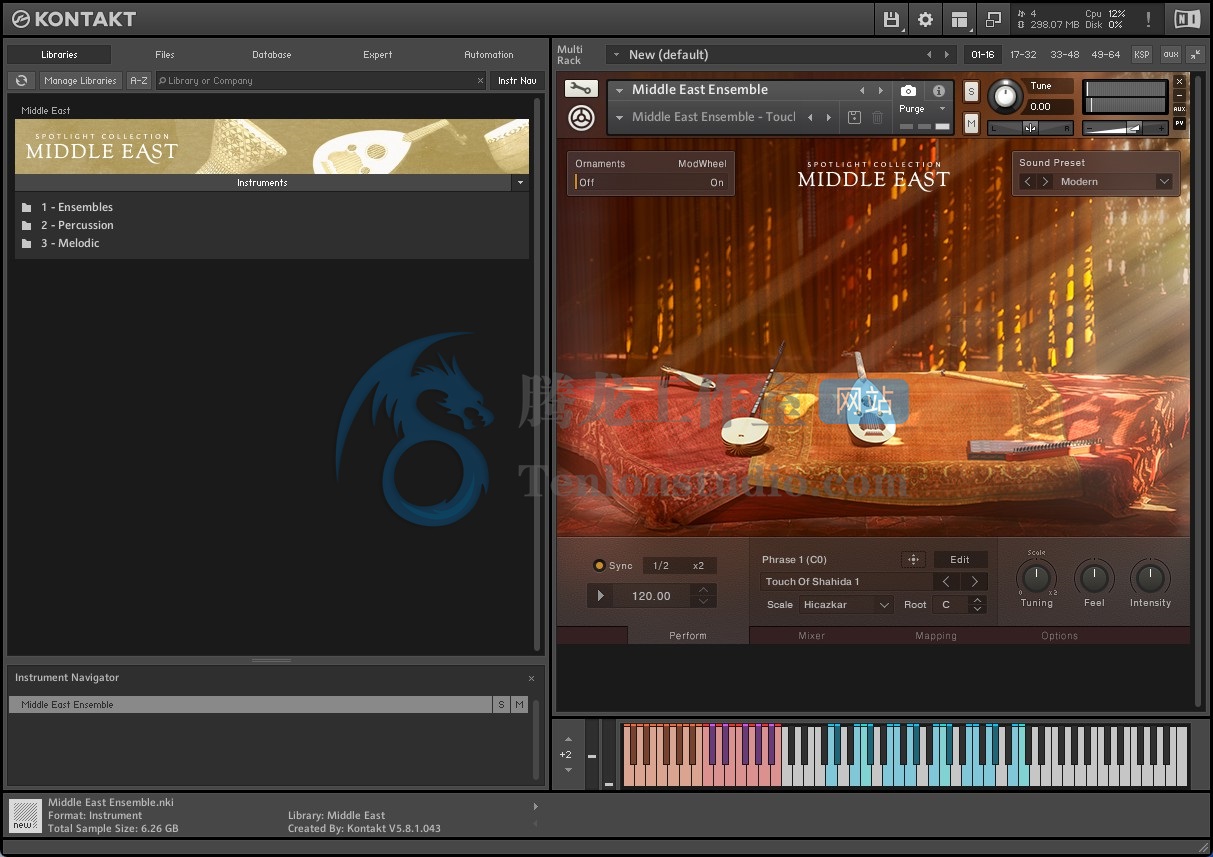
Task: Open the workspace layout panel icon
Action: pyautogui.click(x=960, y=19)
